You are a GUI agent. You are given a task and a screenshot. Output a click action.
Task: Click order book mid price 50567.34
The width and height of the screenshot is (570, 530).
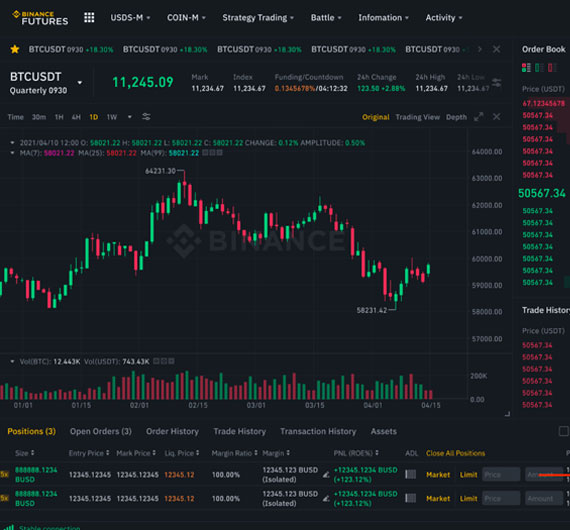click(542, 193)
